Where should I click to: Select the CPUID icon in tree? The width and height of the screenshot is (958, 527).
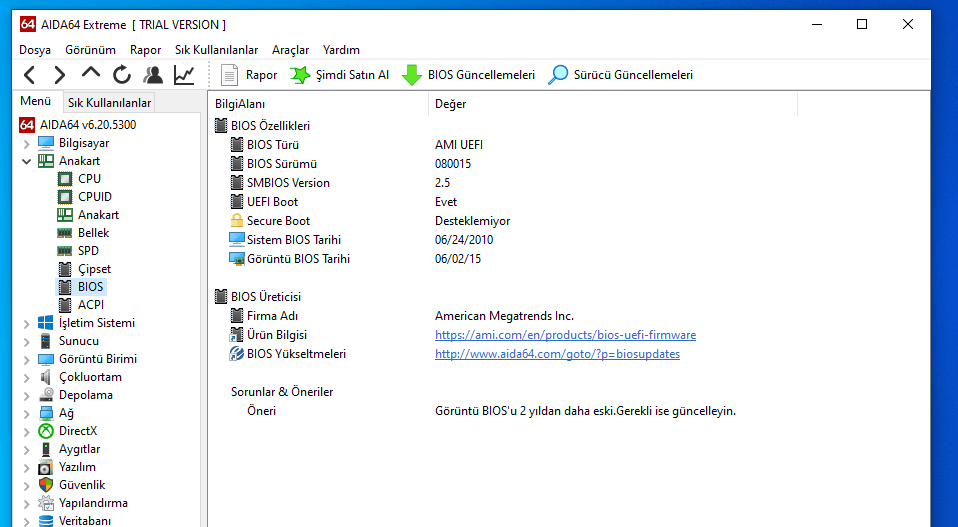click(65, 197)
